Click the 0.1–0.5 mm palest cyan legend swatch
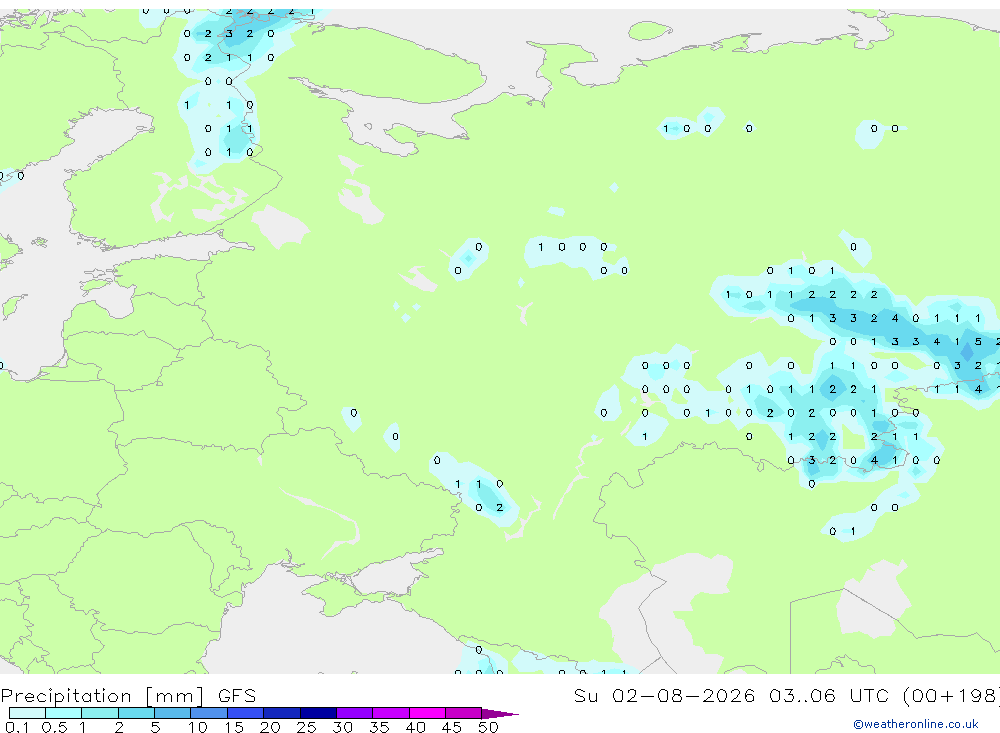 (27, 713)
